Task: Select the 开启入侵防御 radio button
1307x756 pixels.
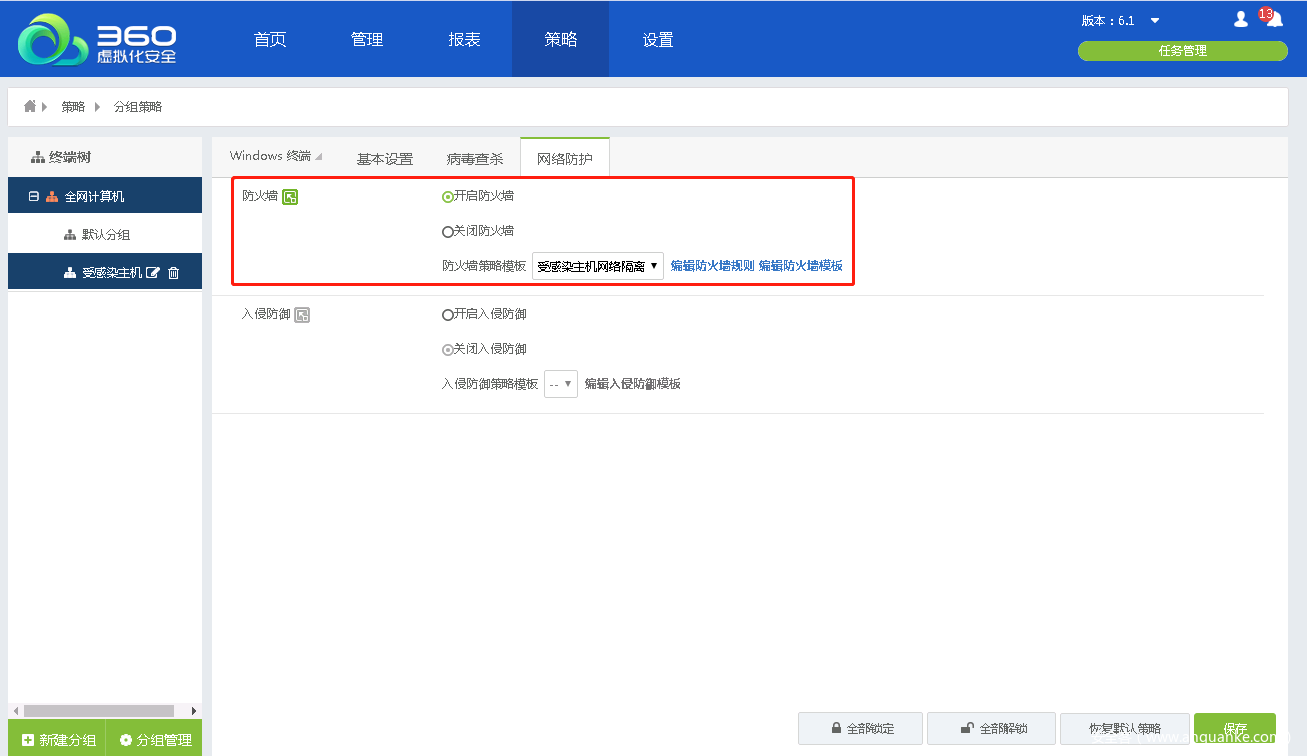Action: click(448, 315)
